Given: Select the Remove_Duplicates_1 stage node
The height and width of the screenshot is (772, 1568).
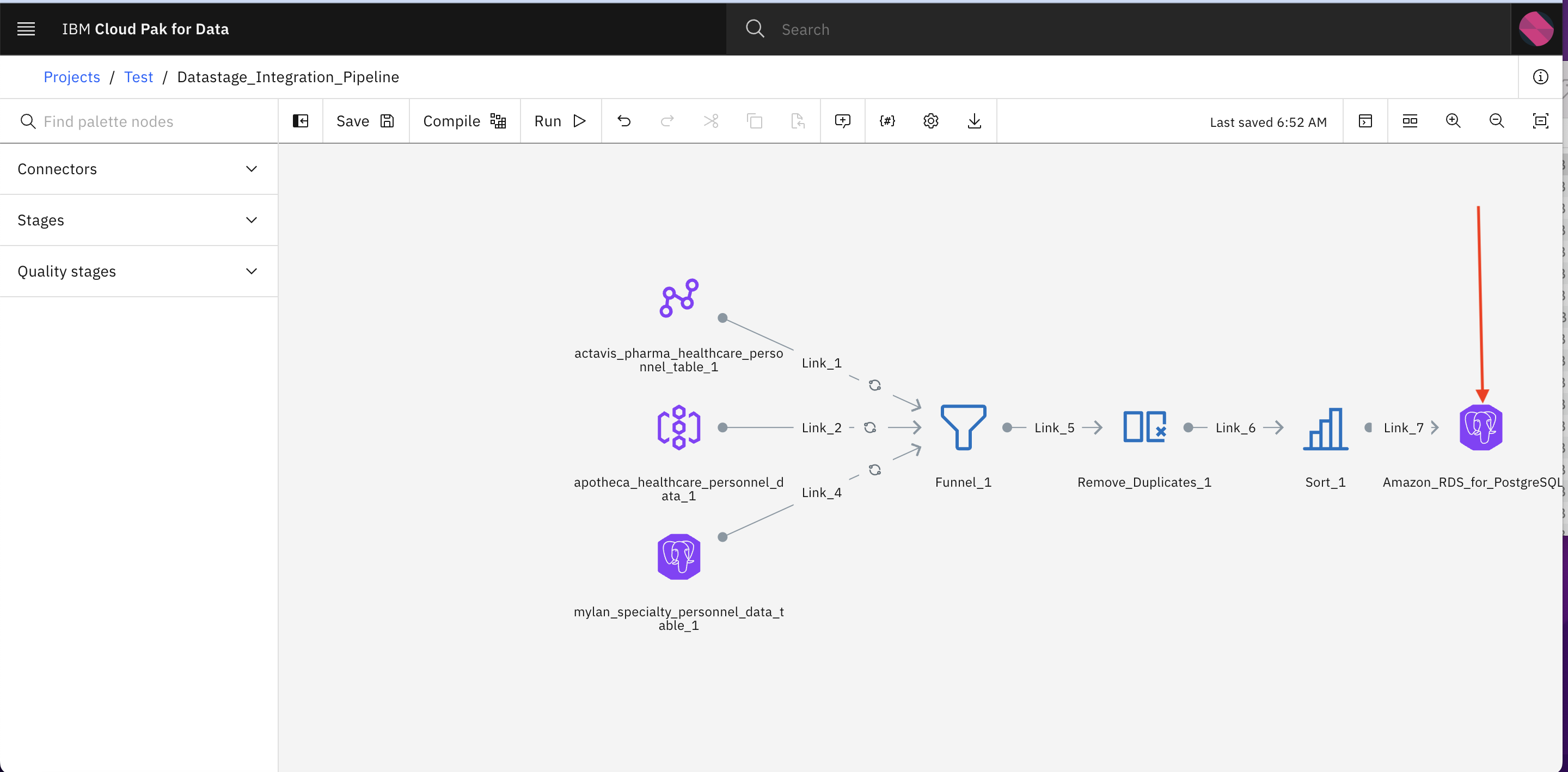Looking at the screenshot, I should [1144, 427].
